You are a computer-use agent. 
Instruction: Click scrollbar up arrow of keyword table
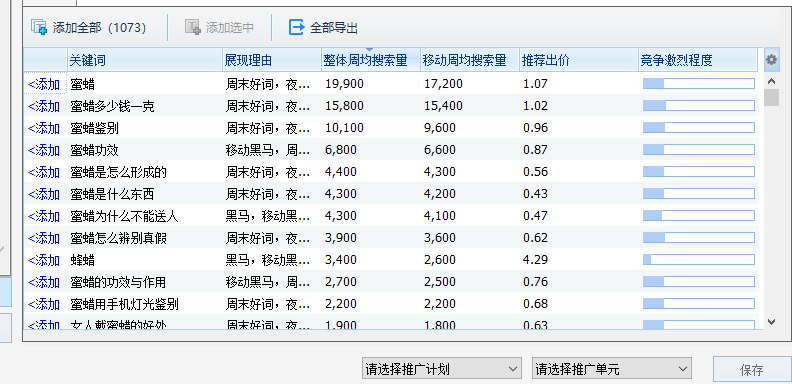[x=771, y=81]
